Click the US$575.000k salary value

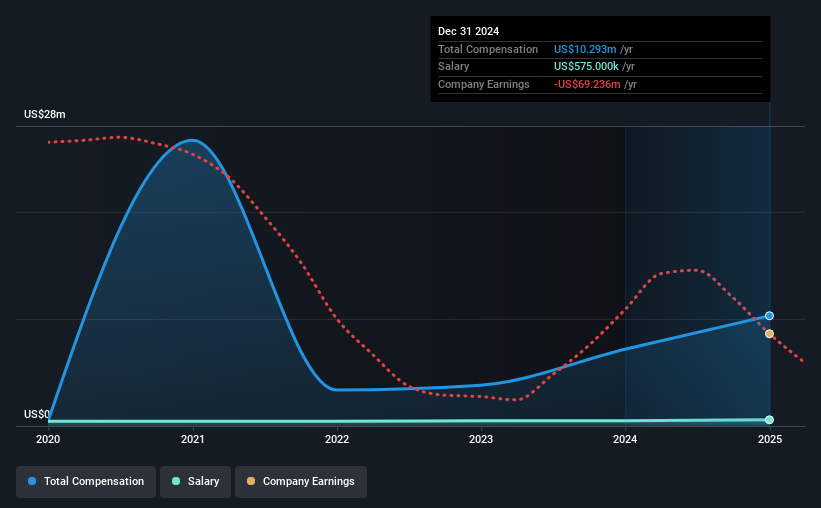click(x=586, y=67)
